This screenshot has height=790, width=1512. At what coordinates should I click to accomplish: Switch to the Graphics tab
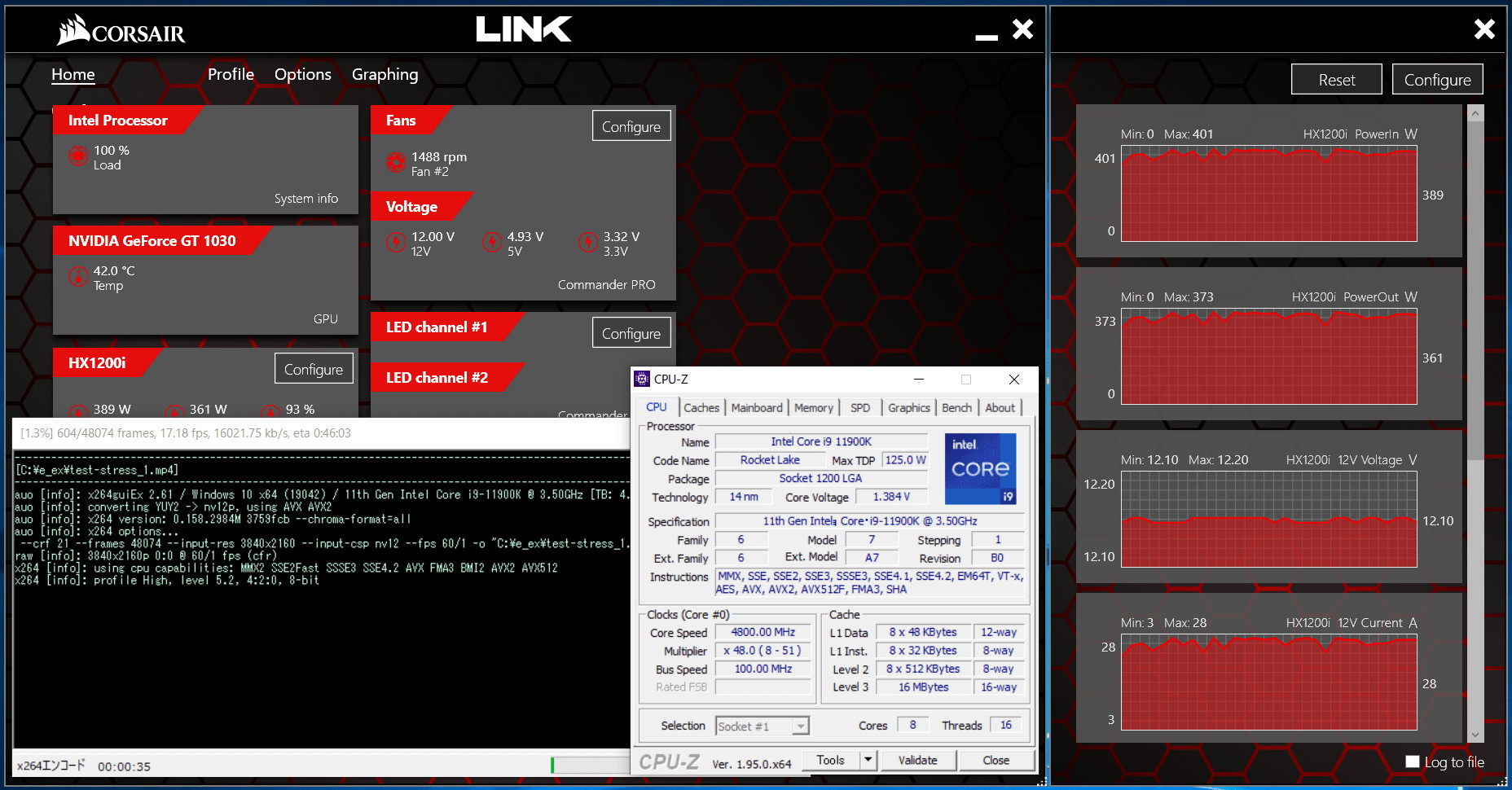click(x=909, y=407)
